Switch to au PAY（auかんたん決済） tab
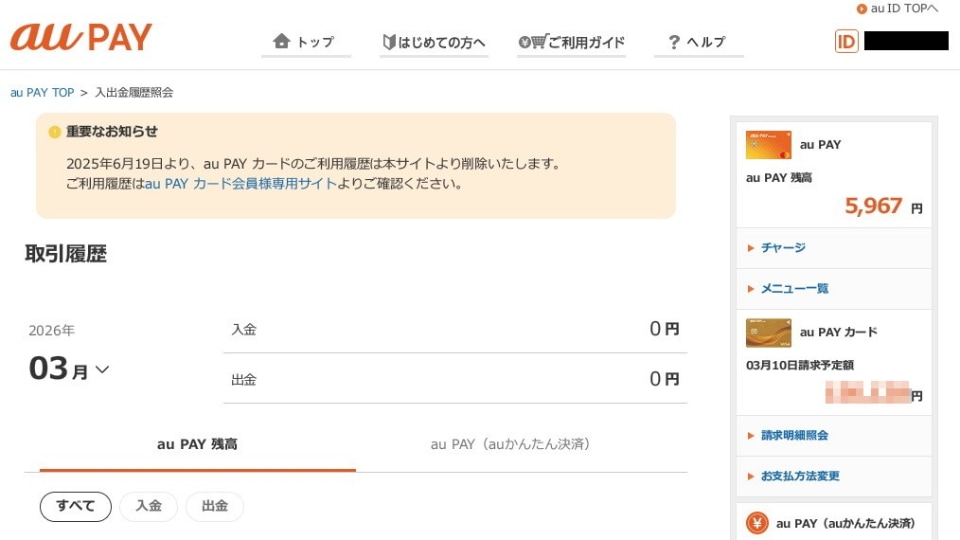Screen dimensions: 960x540 pyautogui.click(x=510, y=444)
